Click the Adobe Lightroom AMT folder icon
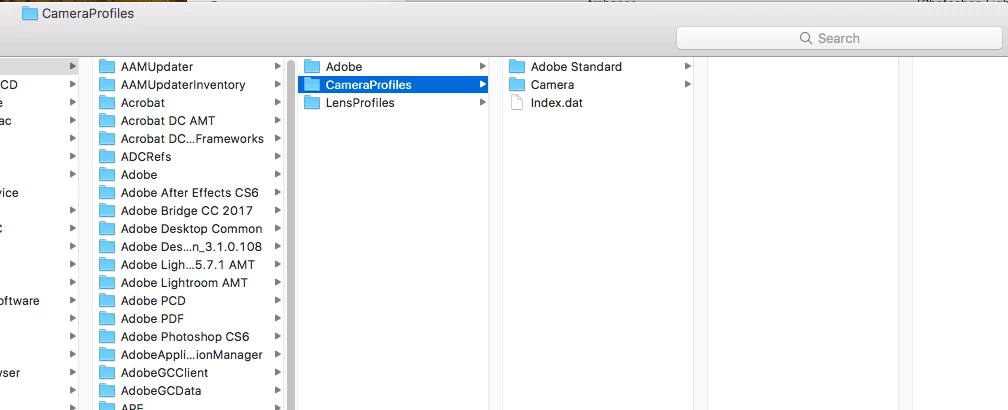 coord(107,282)
